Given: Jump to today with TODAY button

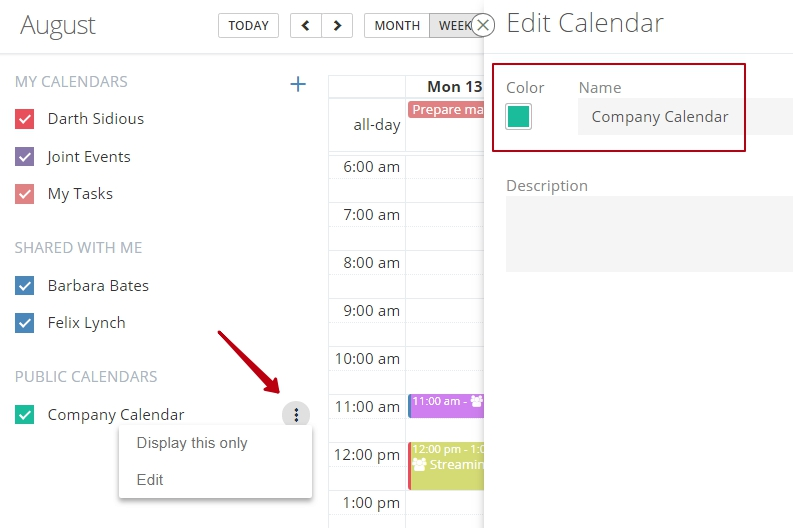Looking at the screenshot, I should 248,26.
